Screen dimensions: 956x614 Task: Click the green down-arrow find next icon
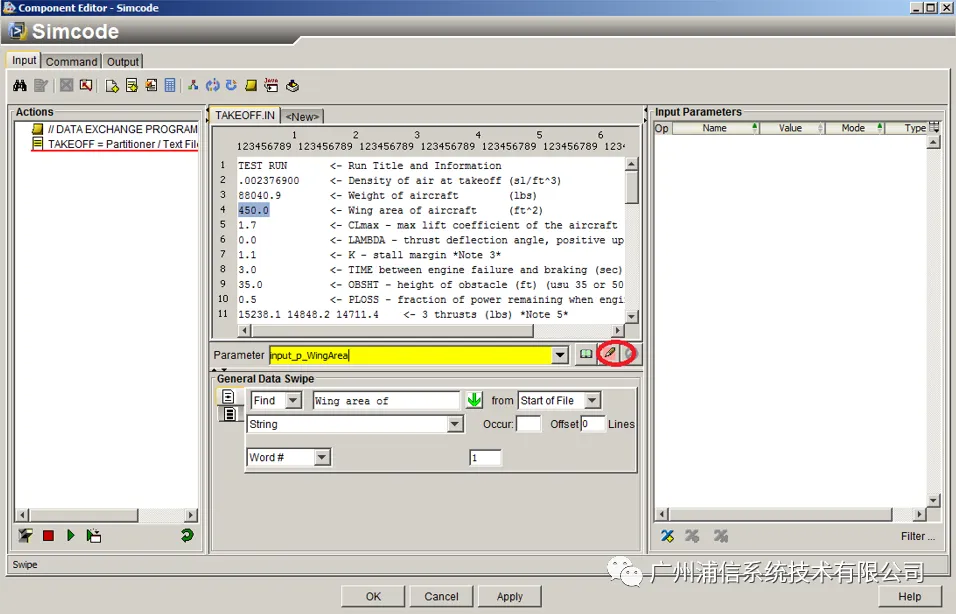pyautogui.click(x=474, y=400)
